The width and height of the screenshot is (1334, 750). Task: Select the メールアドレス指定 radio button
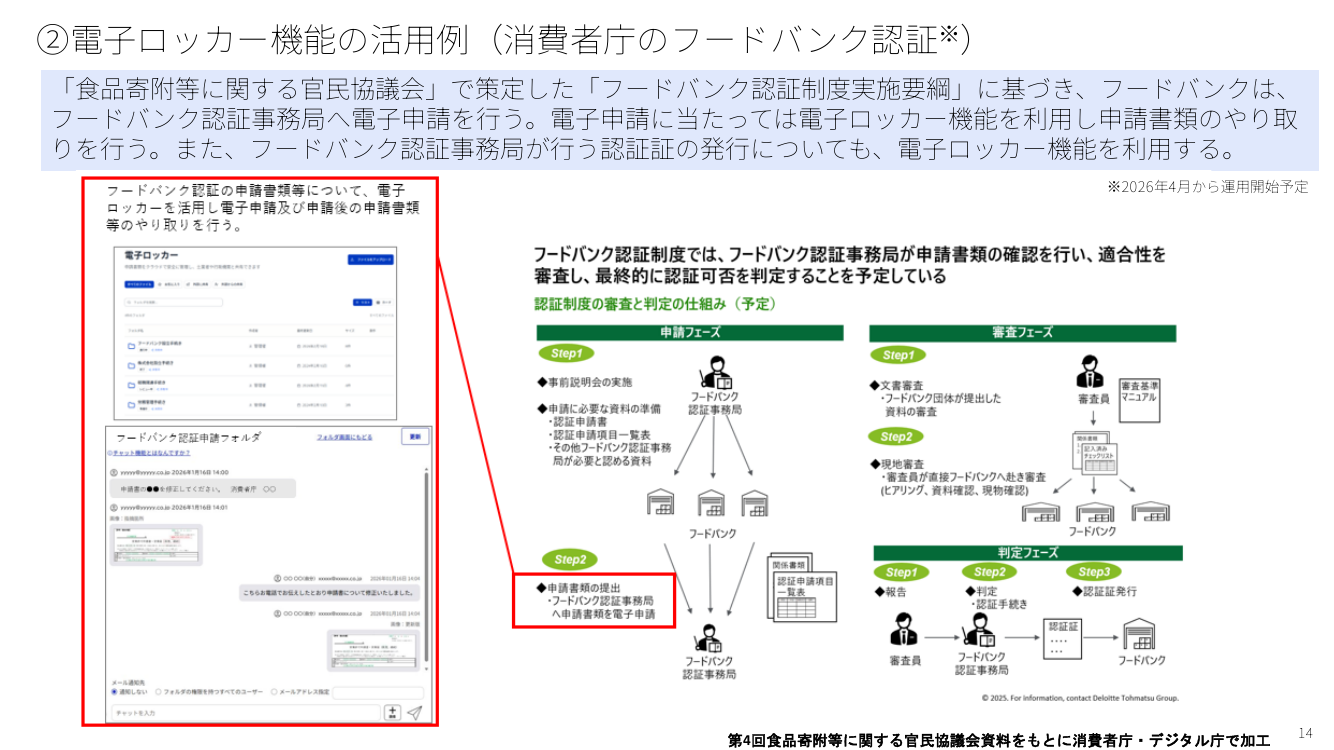click(274, 692)
